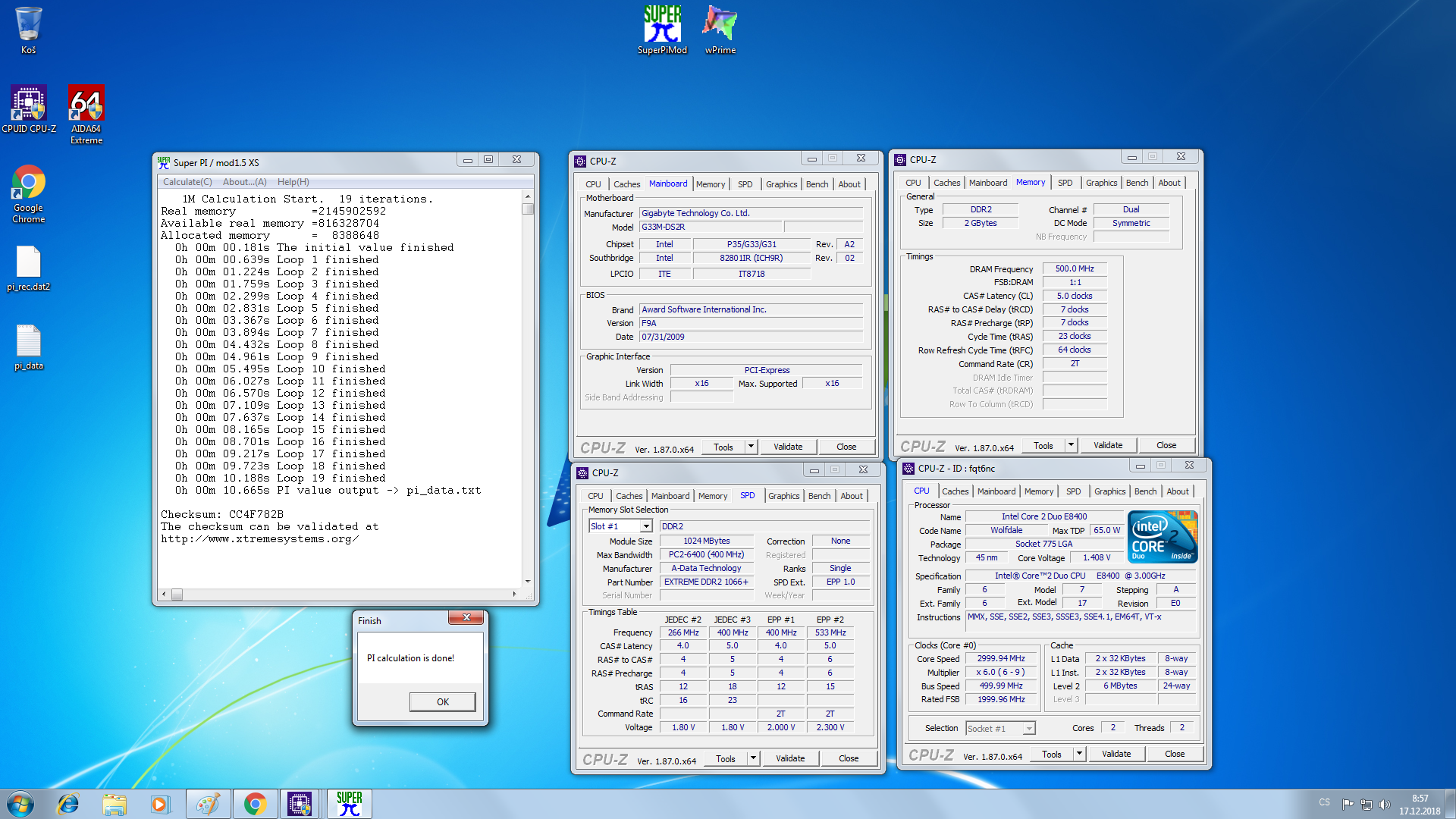Open SuperPiMod desktop shortcut
Viewport: 1456px width, 819px height.
pos(662,30)
